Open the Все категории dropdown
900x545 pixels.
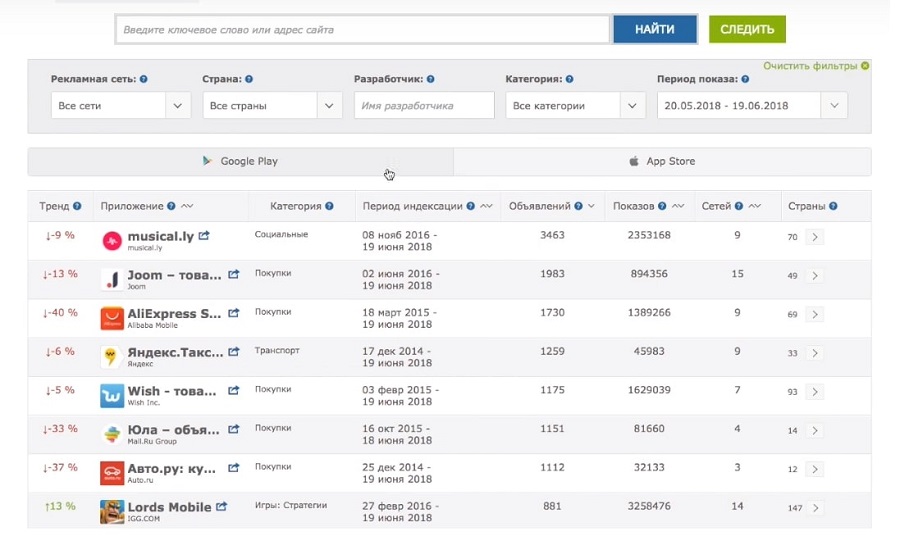tap(575, 106)
